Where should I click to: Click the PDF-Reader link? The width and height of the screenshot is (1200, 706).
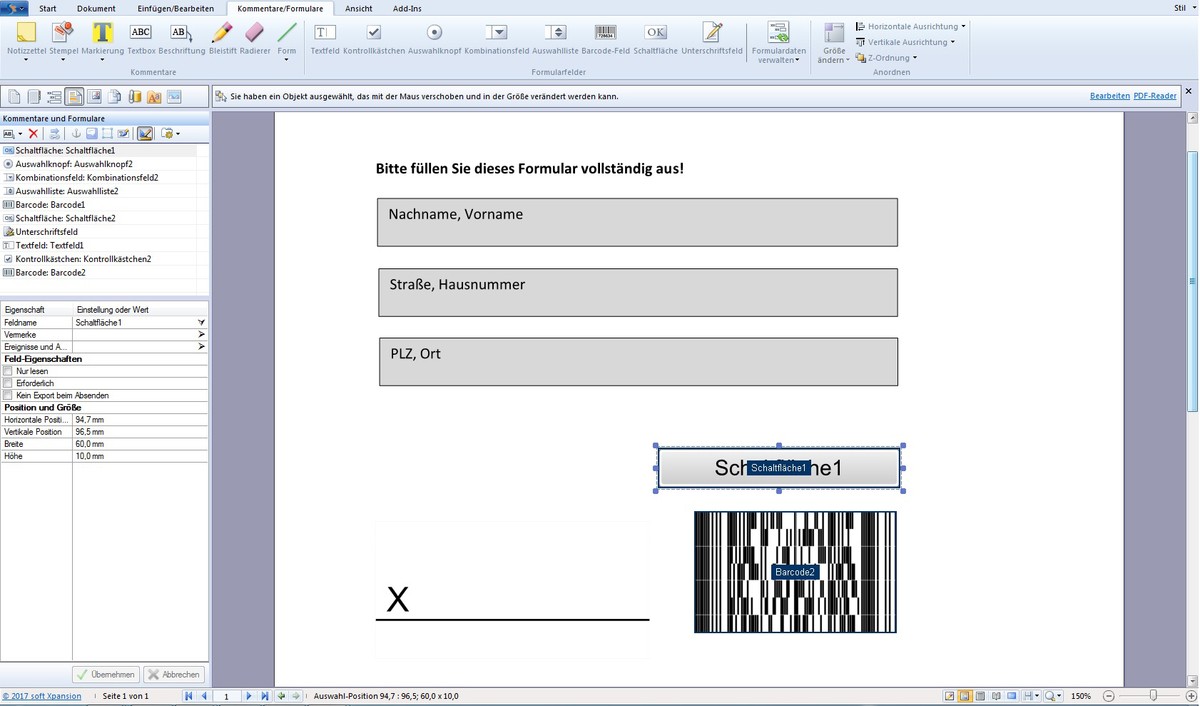tap(1155, 96)
